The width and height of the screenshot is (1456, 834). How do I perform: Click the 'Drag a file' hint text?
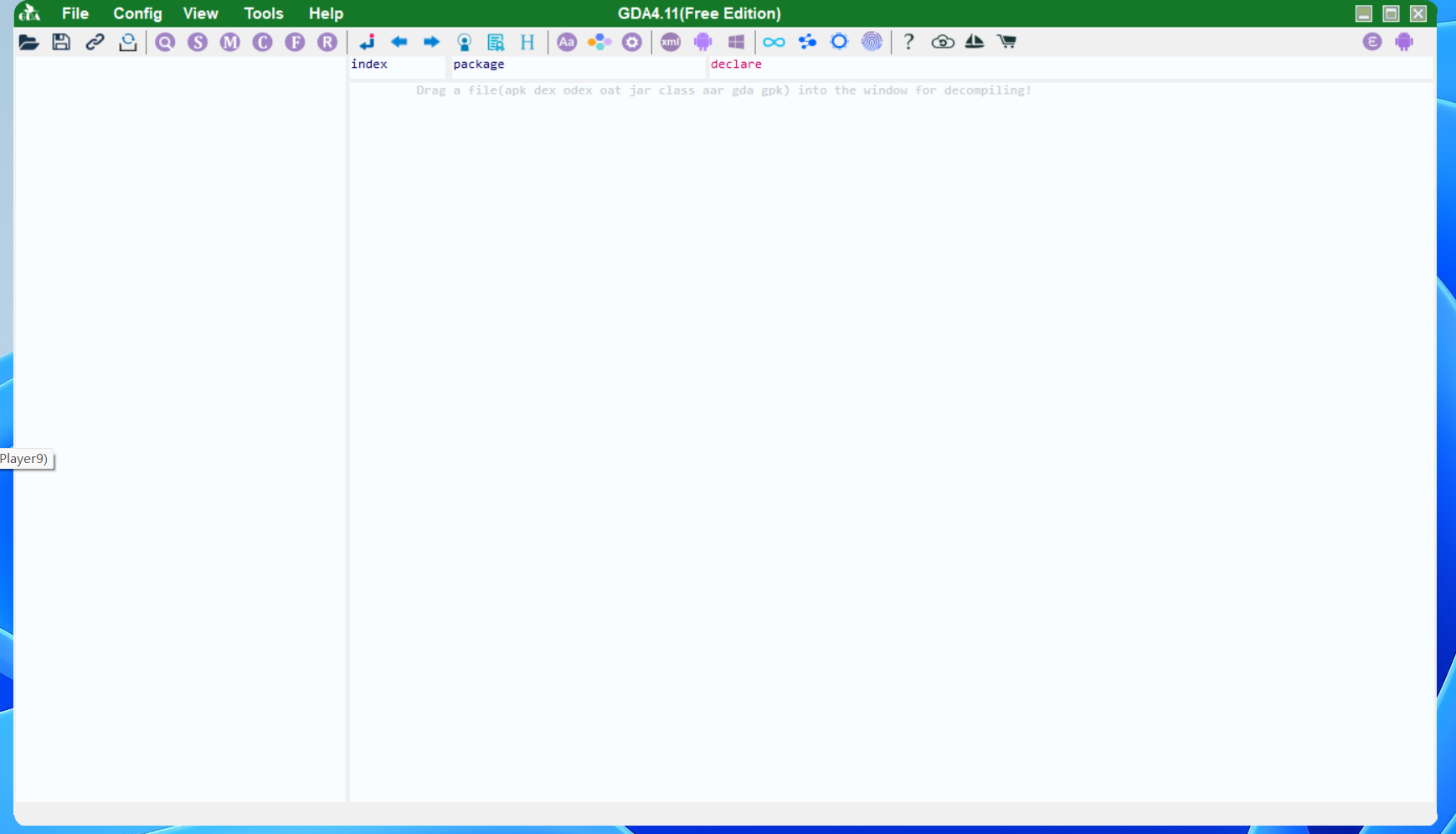[723, 90]
